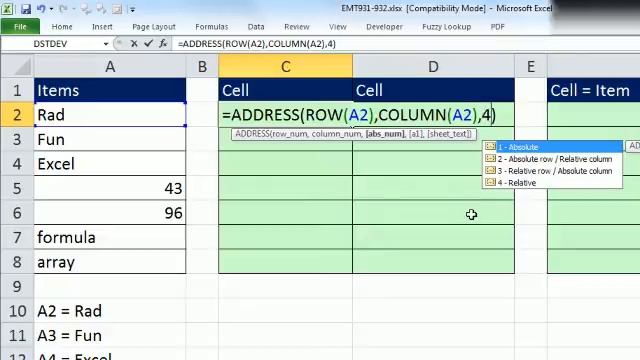The image size is (640, 360).
Task: Save the workbook from Quick Access Toolbar
Action: pos(26,9)
